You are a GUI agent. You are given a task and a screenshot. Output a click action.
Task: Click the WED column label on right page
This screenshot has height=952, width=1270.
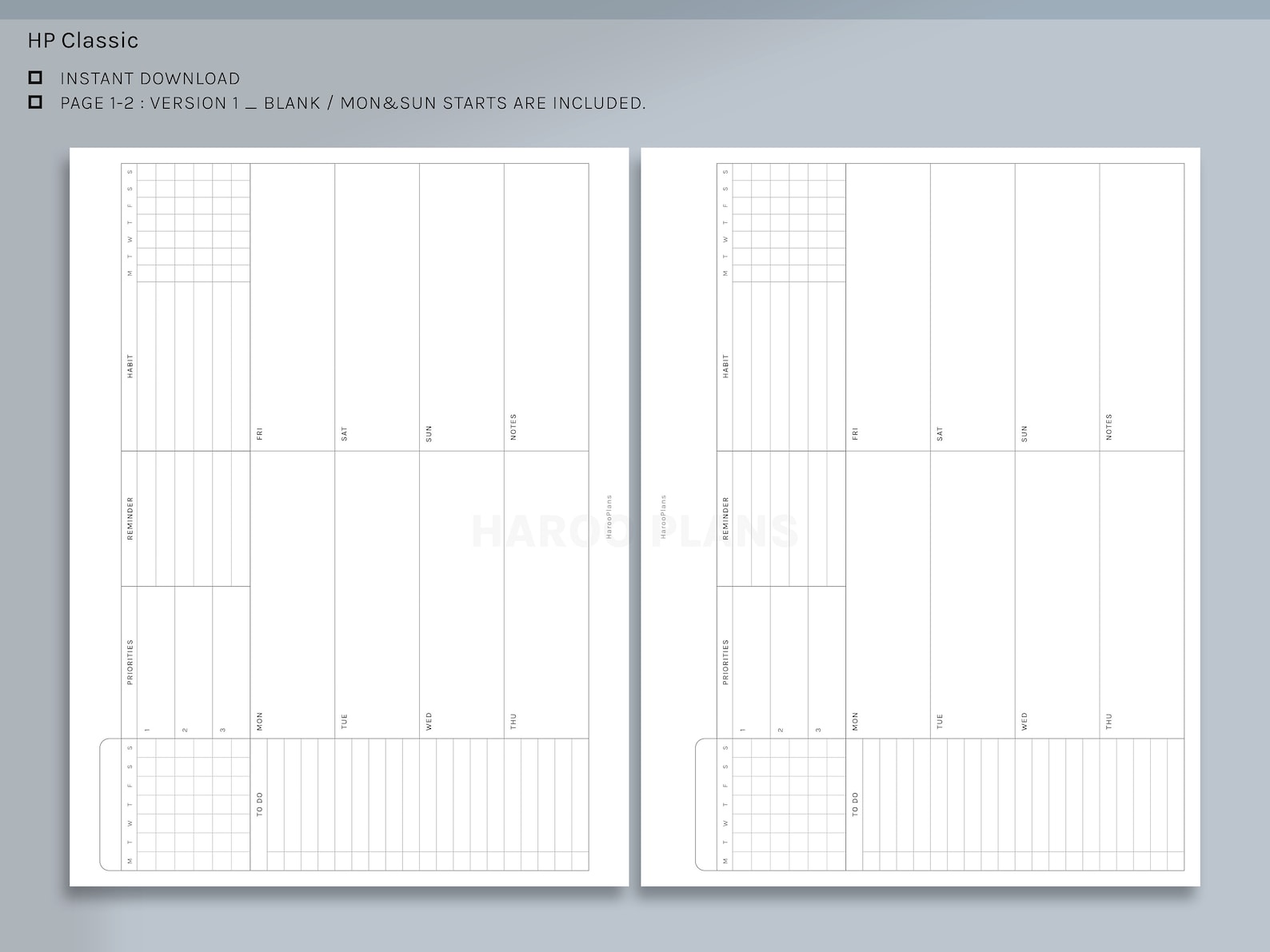(1024, 722)
